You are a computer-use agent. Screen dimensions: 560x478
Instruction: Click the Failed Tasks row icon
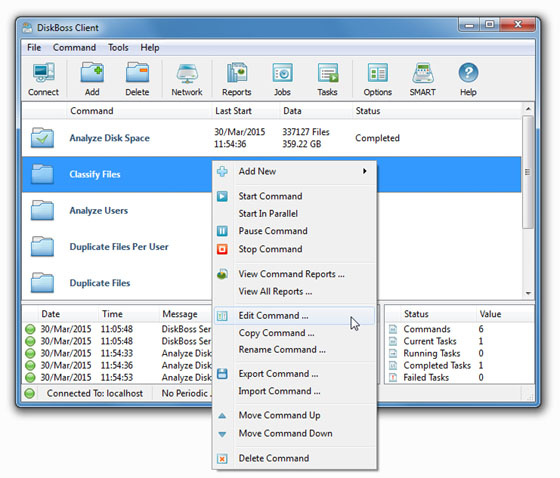click(393, 377)
